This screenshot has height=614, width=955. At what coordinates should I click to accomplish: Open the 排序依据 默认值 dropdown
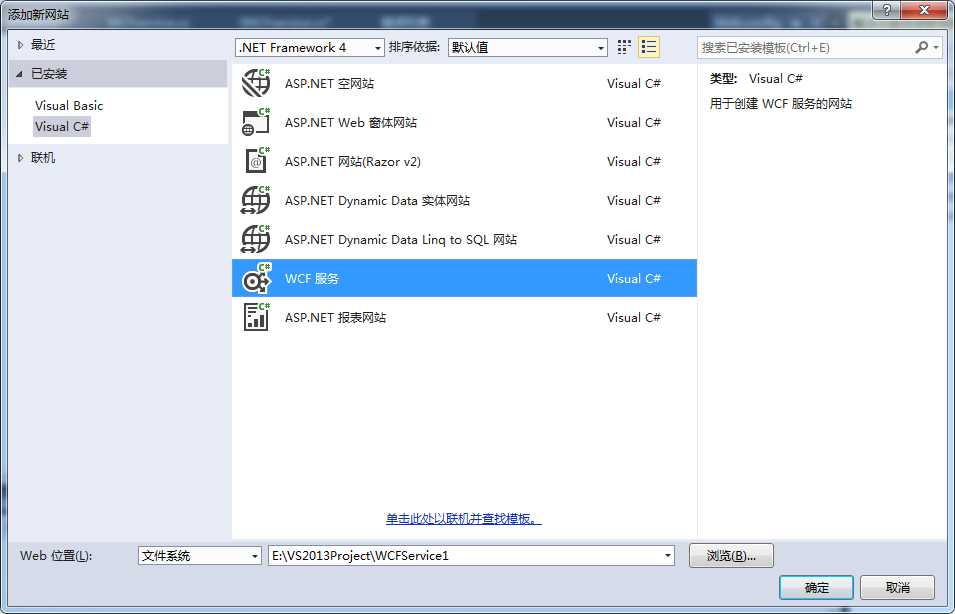pyautogui.click(x=527, y=48)
